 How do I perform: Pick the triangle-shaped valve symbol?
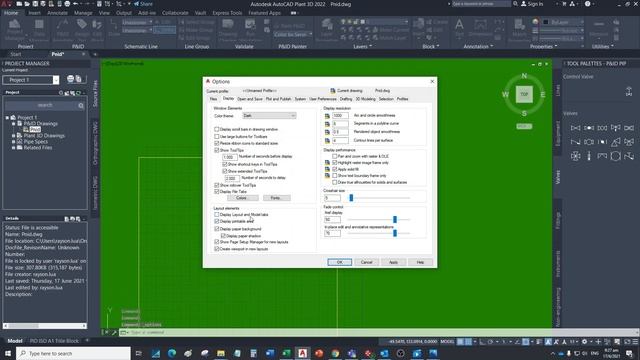click(616, 142)
